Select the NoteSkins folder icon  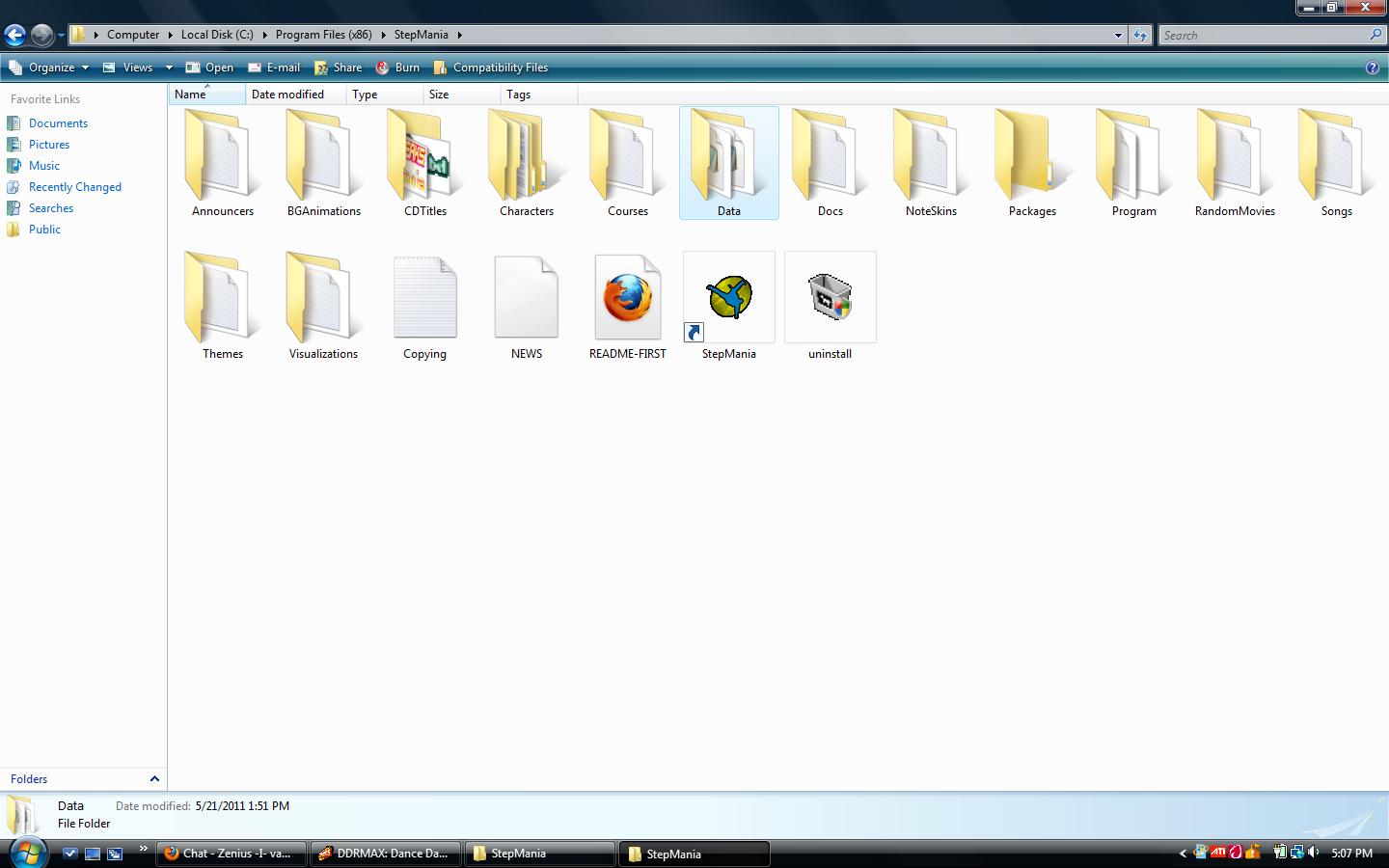[x=931, y=154]
